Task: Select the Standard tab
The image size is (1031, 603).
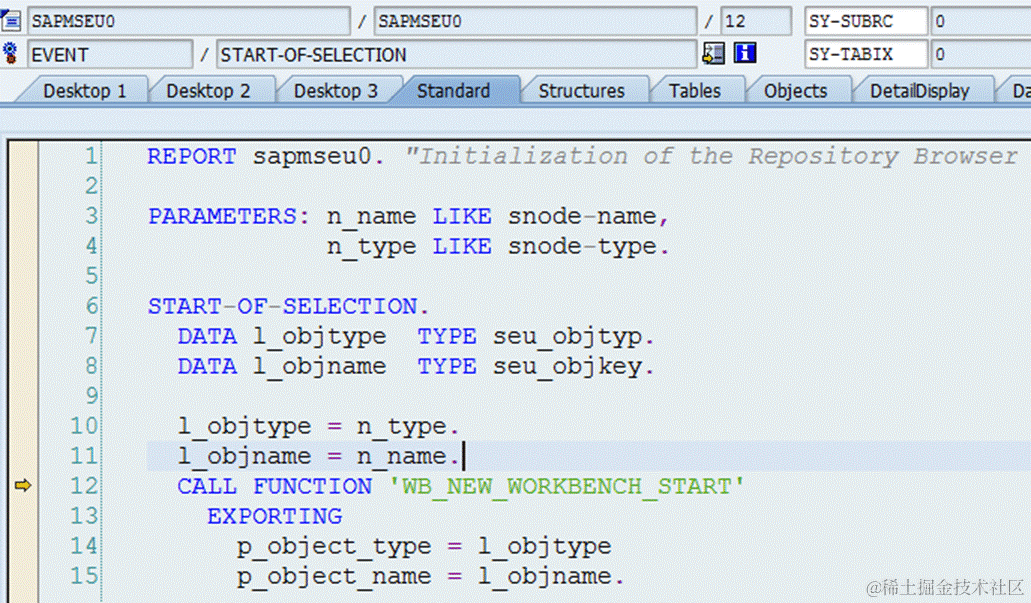Action: point(454,91)
